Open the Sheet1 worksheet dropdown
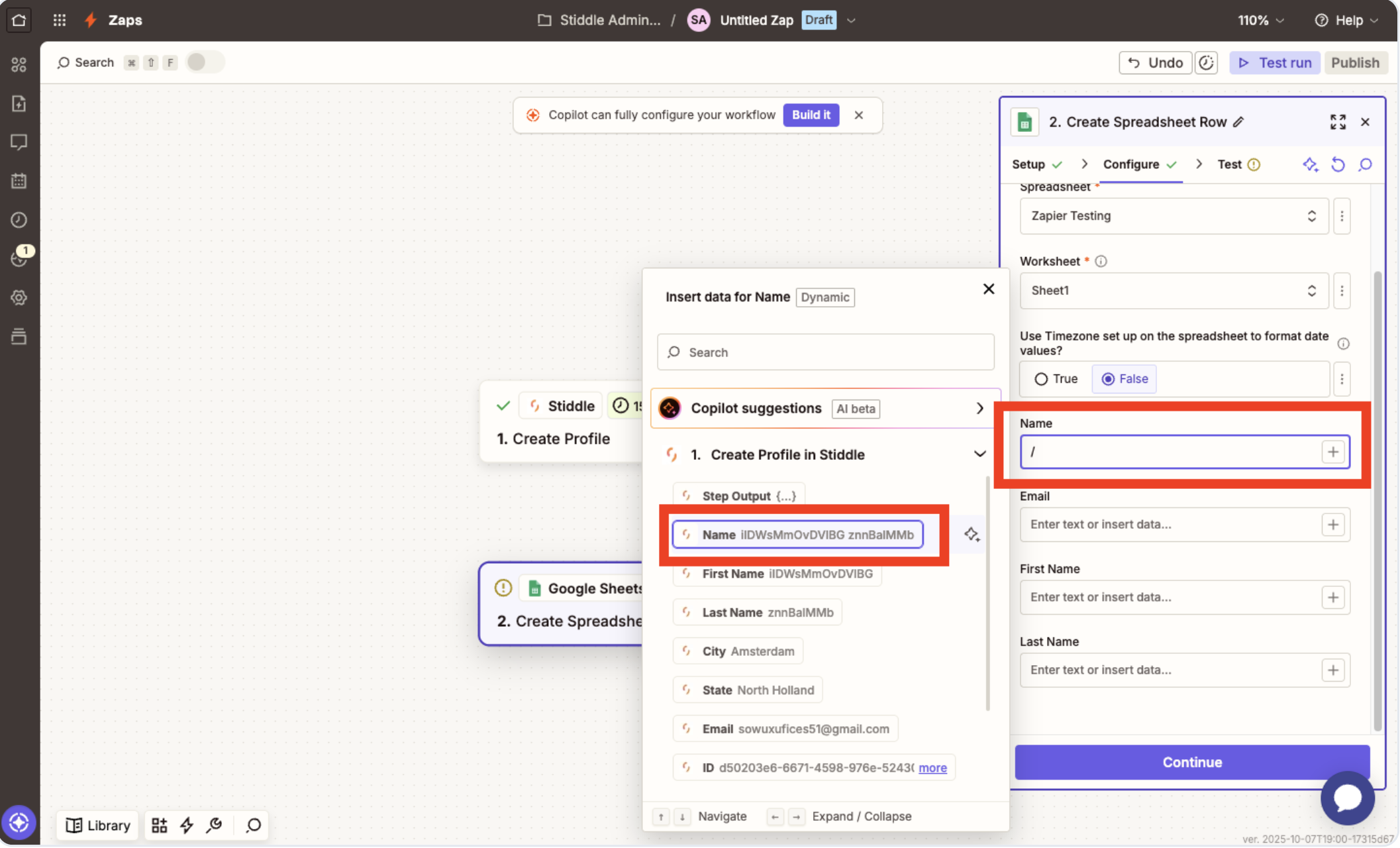 click(1174, 291)
